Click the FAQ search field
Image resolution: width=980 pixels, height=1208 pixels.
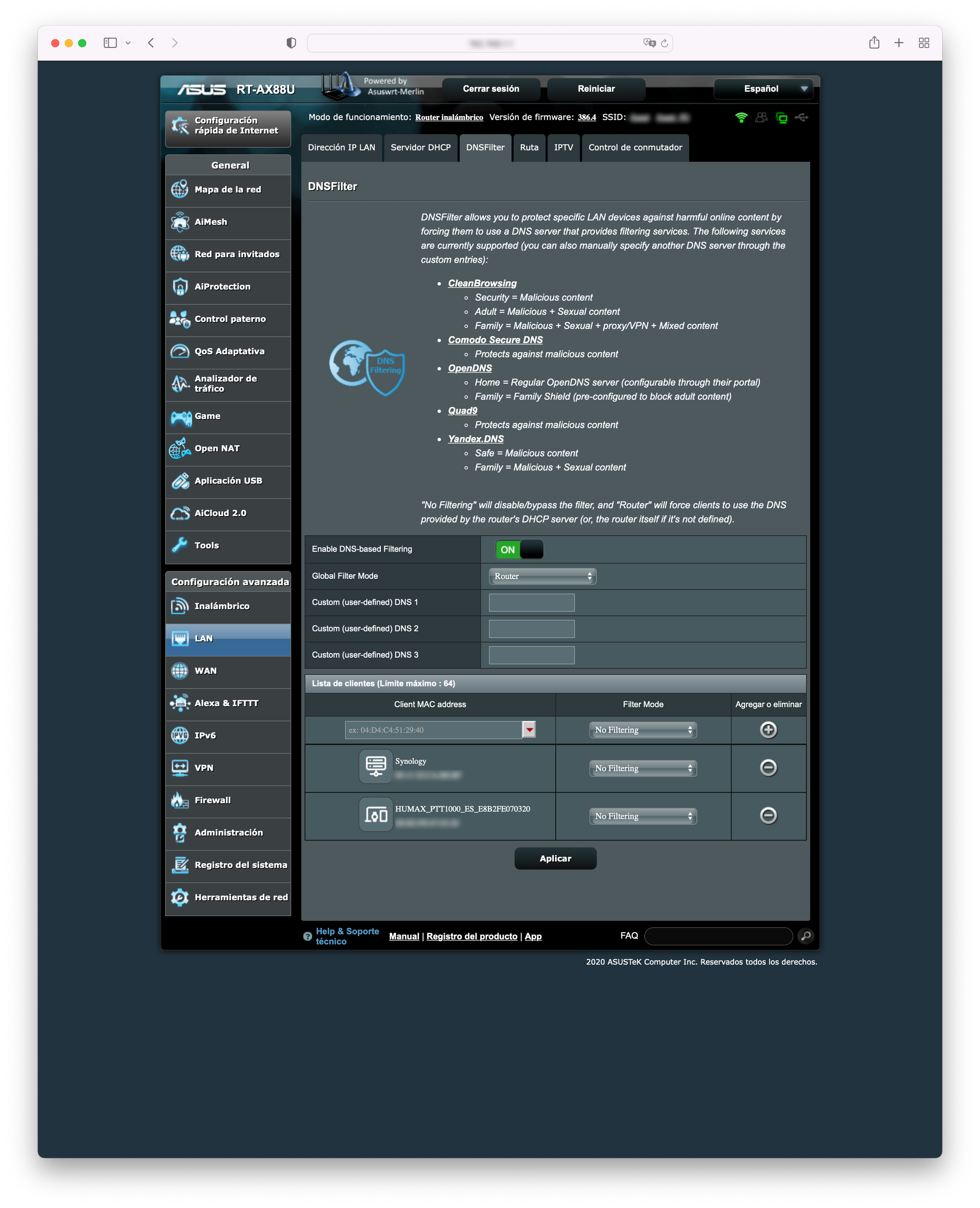click(718, 936)
